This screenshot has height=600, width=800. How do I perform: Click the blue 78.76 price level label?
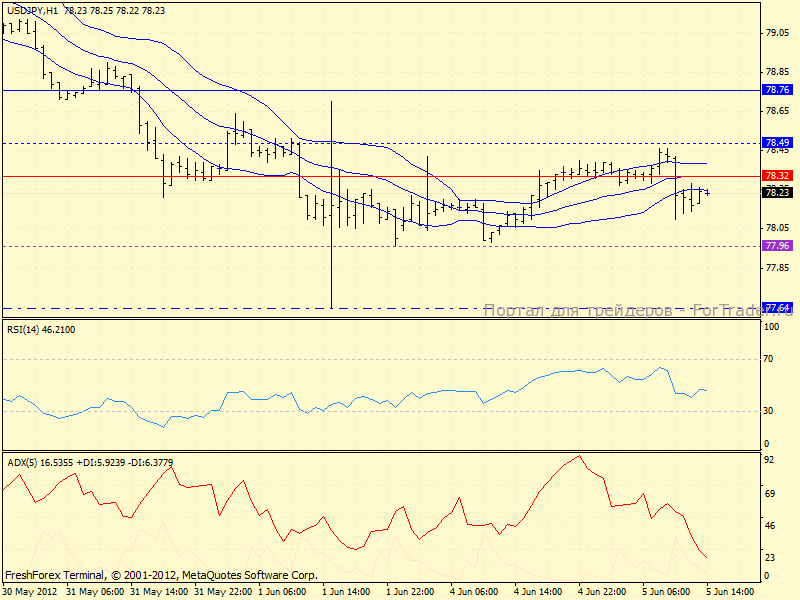tap(777, 90)
